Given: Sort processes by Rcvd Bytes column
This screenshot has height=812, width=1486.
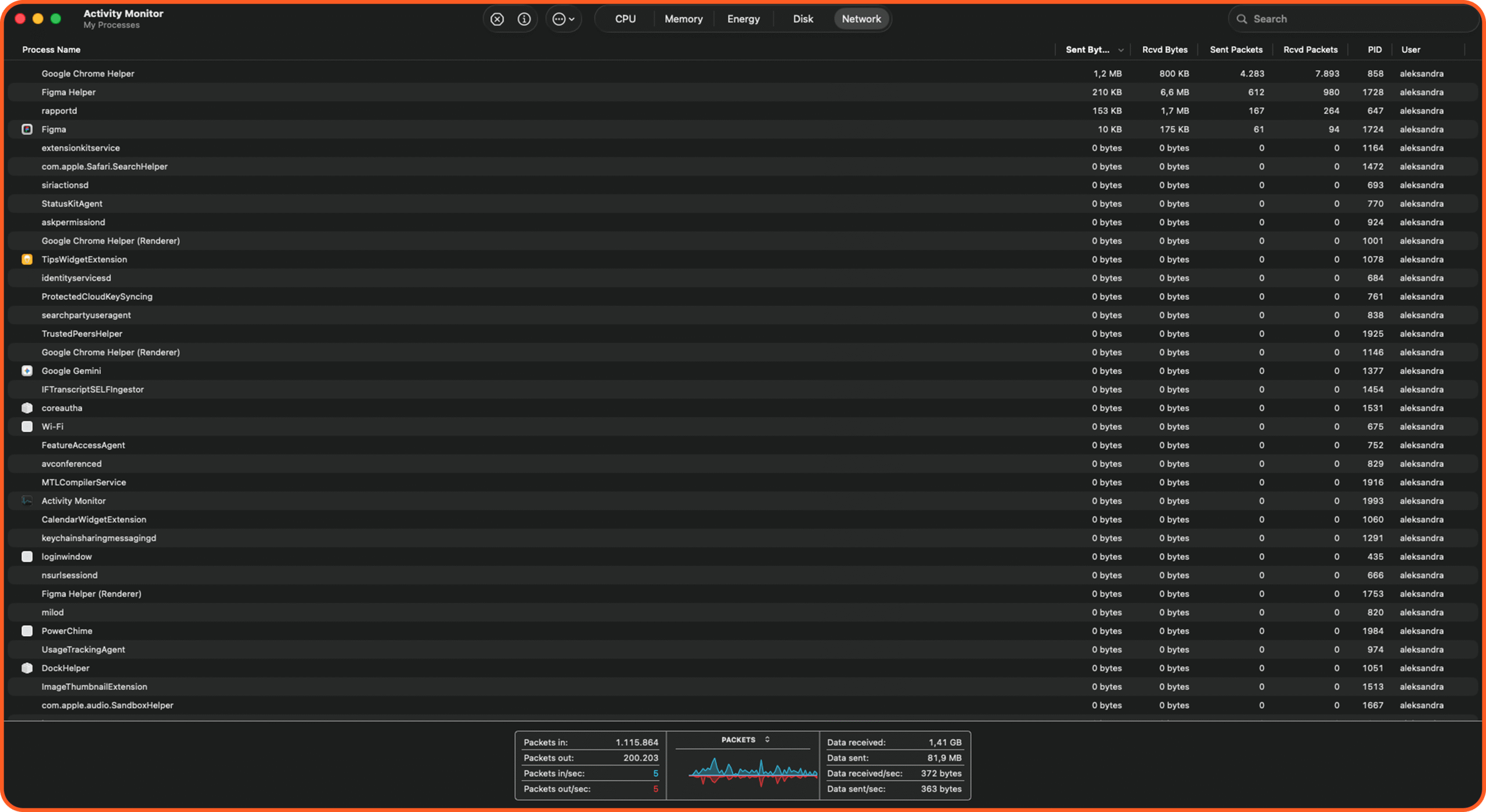Looking at the screenshot, I should (x=1164, y=50).
